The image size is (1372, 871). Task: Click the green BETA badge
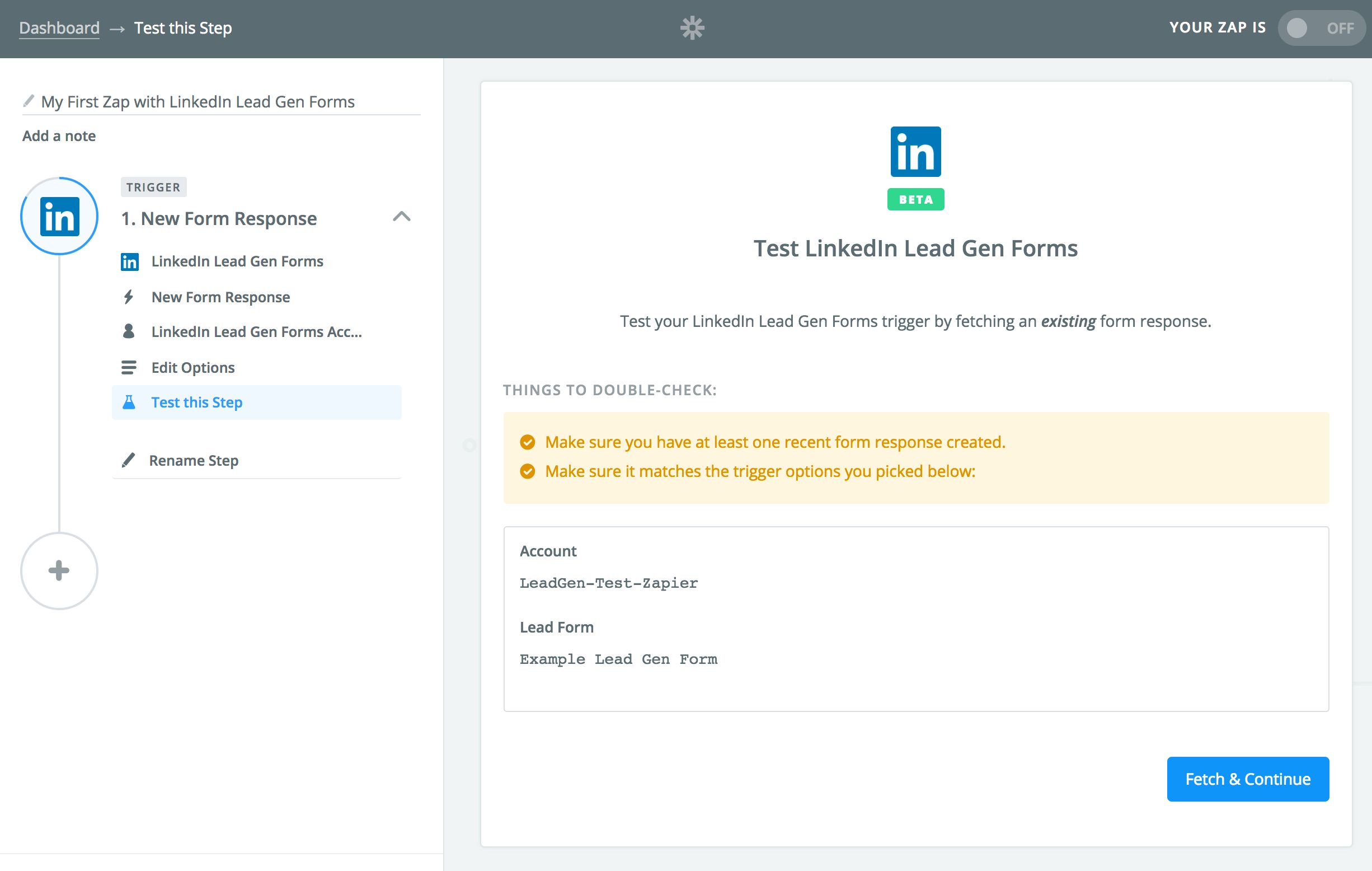(x=915, y=199)
